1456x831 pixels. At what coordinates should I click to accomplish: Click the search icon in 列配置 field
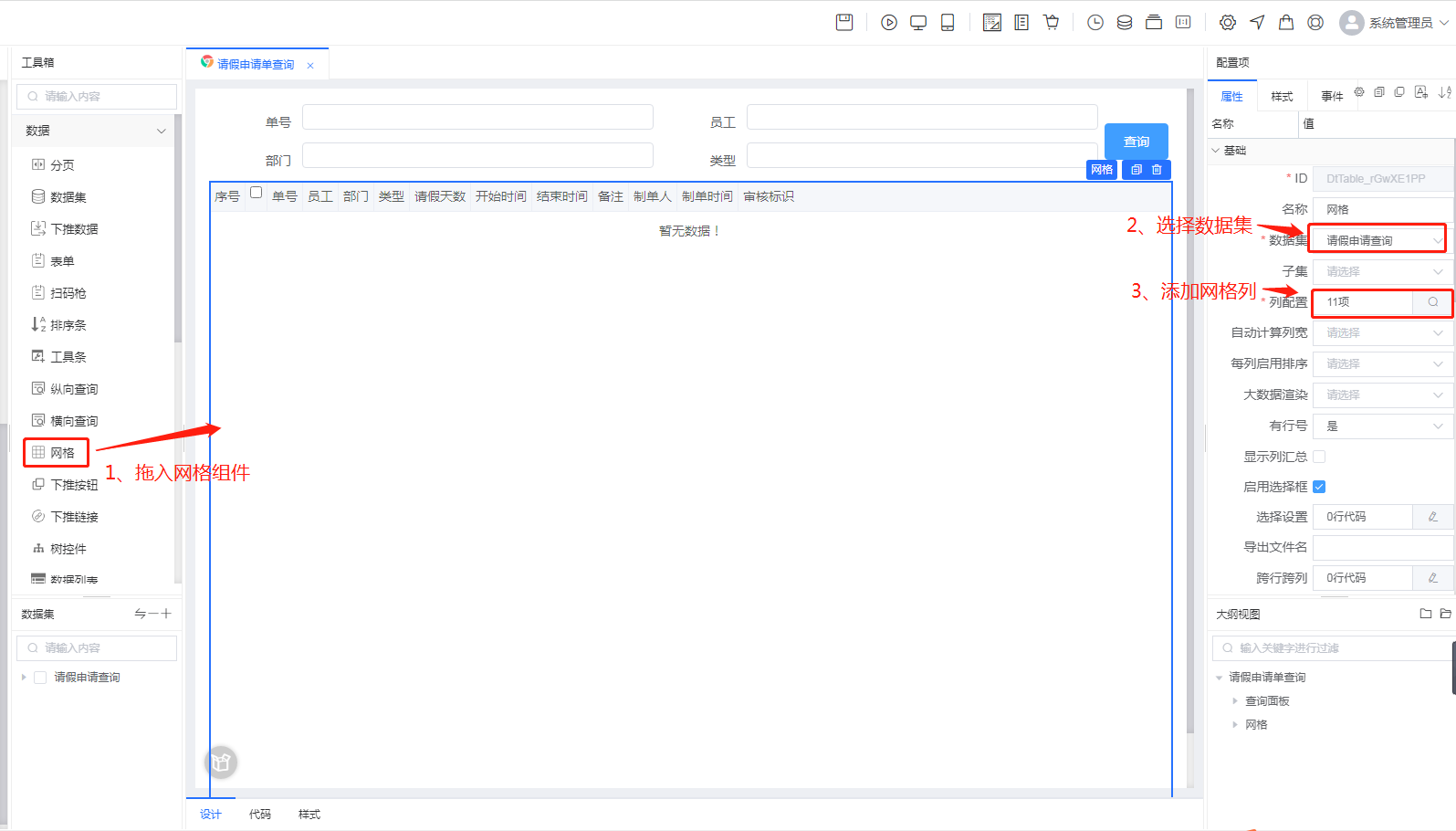click(x=1433, y=302)
